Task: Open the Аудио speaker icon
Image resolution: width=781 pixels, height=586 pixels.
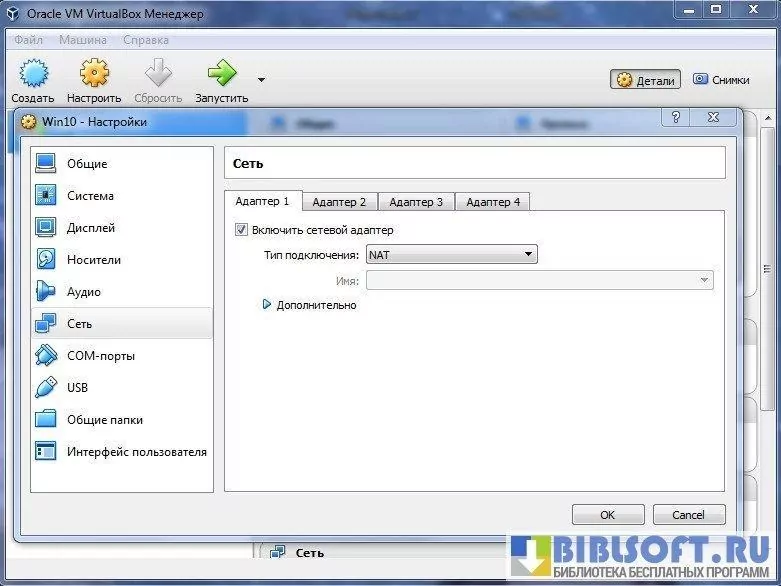Action: 47,292
